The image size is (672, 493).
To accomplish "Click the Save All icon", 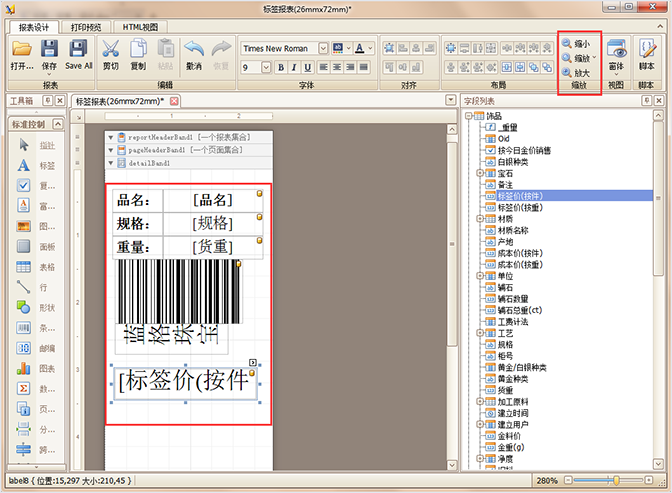I will click(79, 48).
